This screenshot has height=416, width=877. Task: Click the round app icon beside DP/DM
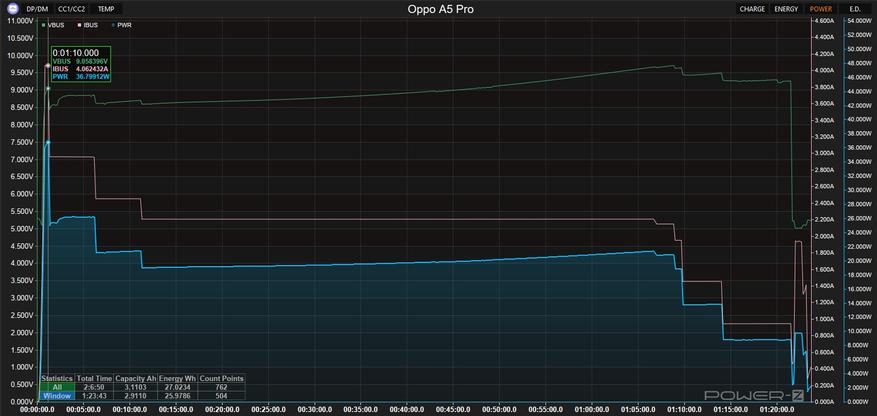12,9
